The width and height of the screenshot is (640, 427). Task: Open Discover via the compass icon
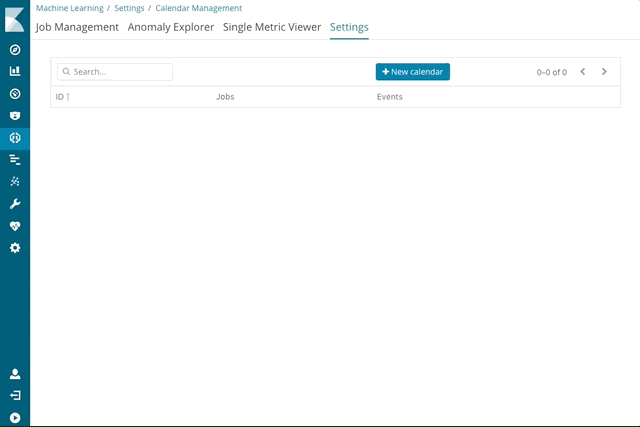pyautogui.click(x=15, y=50)
